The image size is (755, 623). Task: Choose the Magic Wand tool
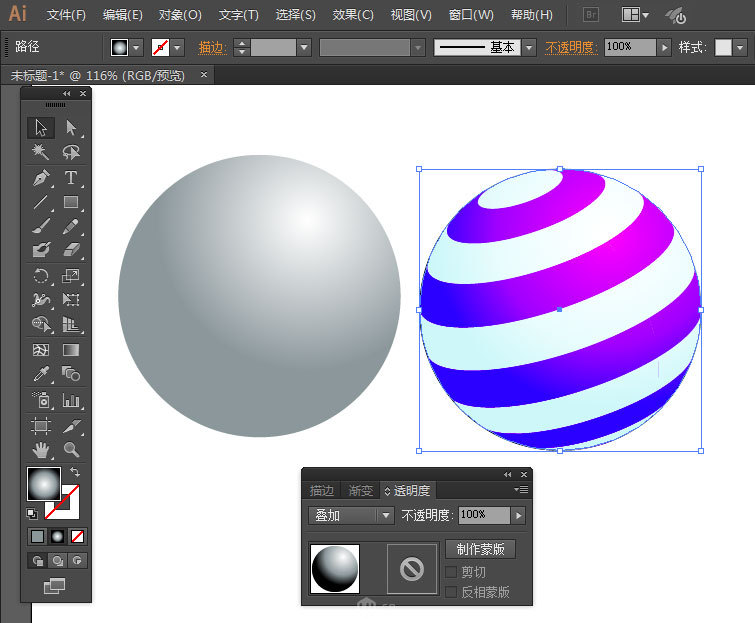[41, 152]
